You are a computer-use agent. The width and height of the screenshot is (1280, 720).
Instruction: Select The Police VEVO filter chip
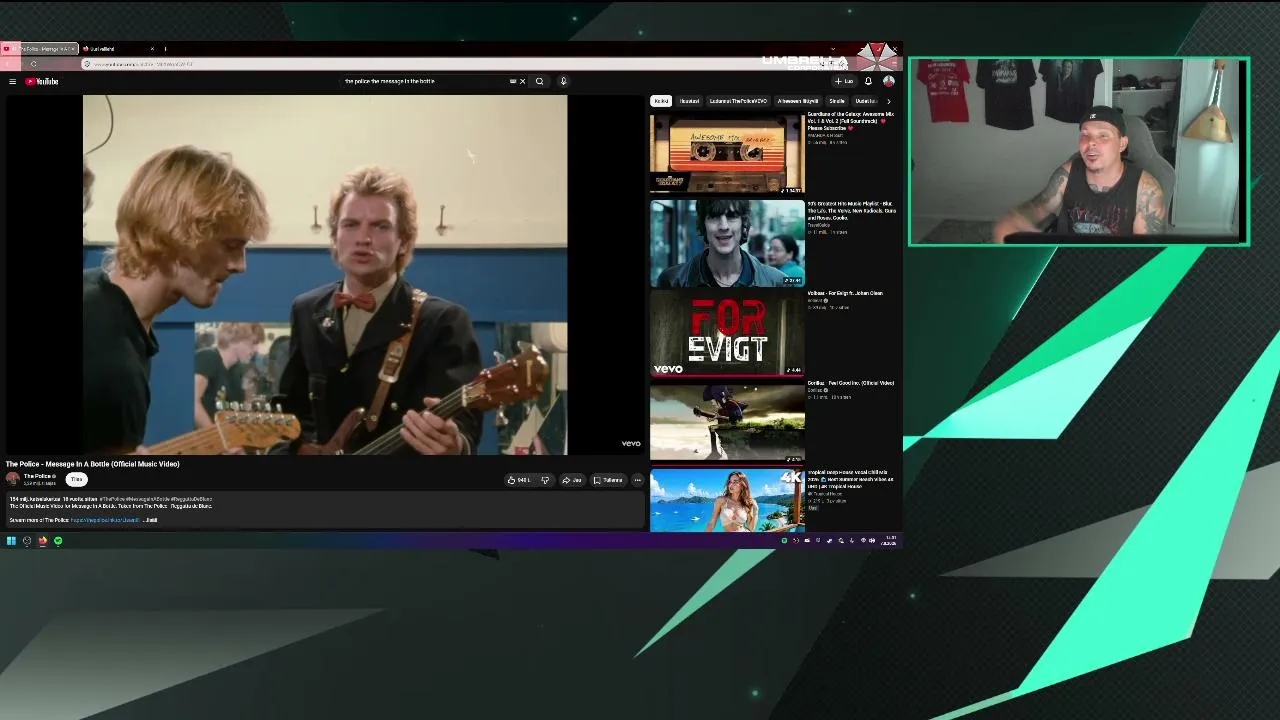(x=738, y=101)
